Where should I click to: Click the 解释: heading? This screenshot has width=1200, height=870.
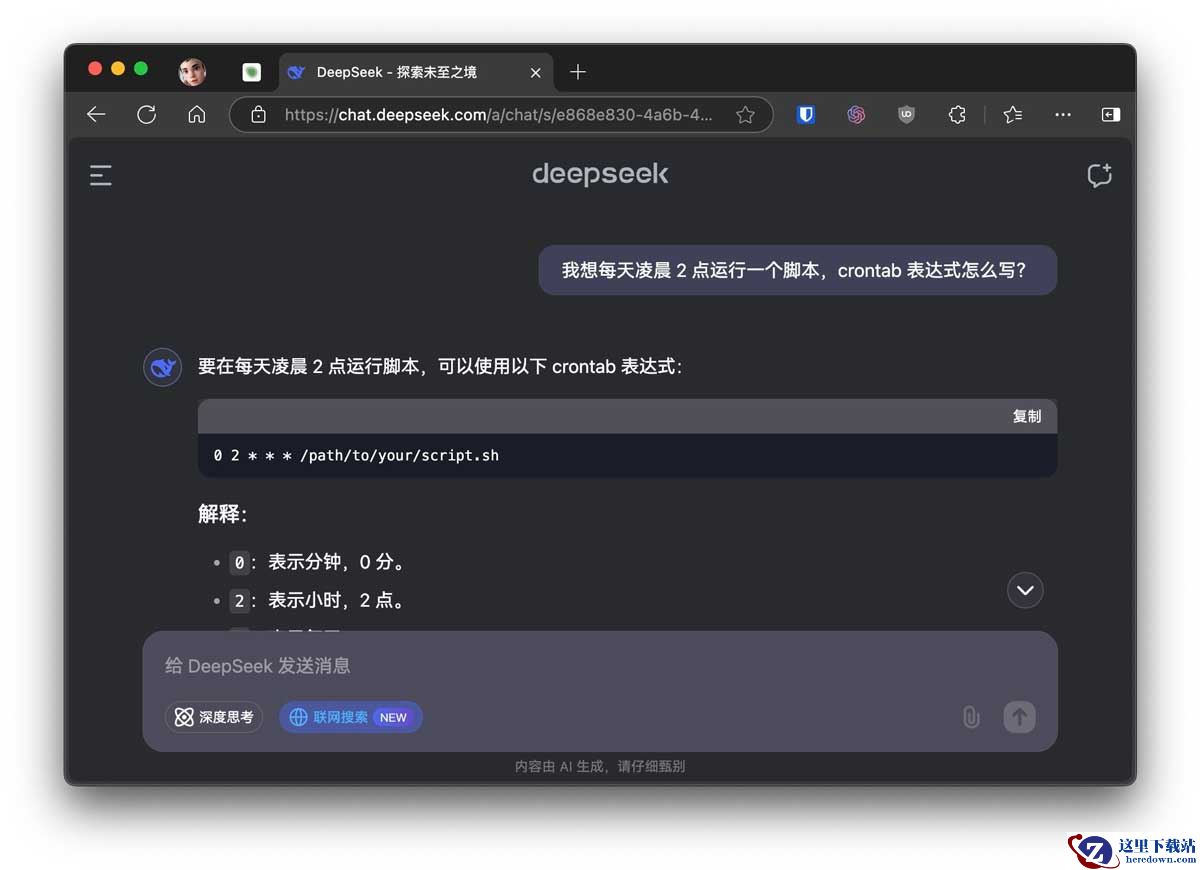pos(222,514)
